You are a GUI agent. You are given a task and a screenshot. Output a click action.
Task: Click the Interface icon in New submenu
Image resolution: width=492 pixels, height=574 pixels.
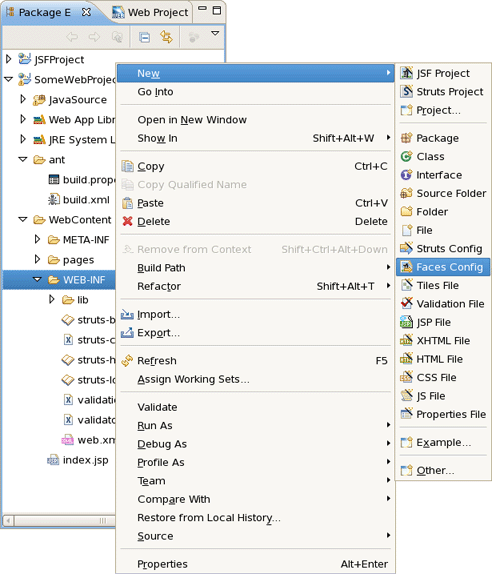click(406, 175)
